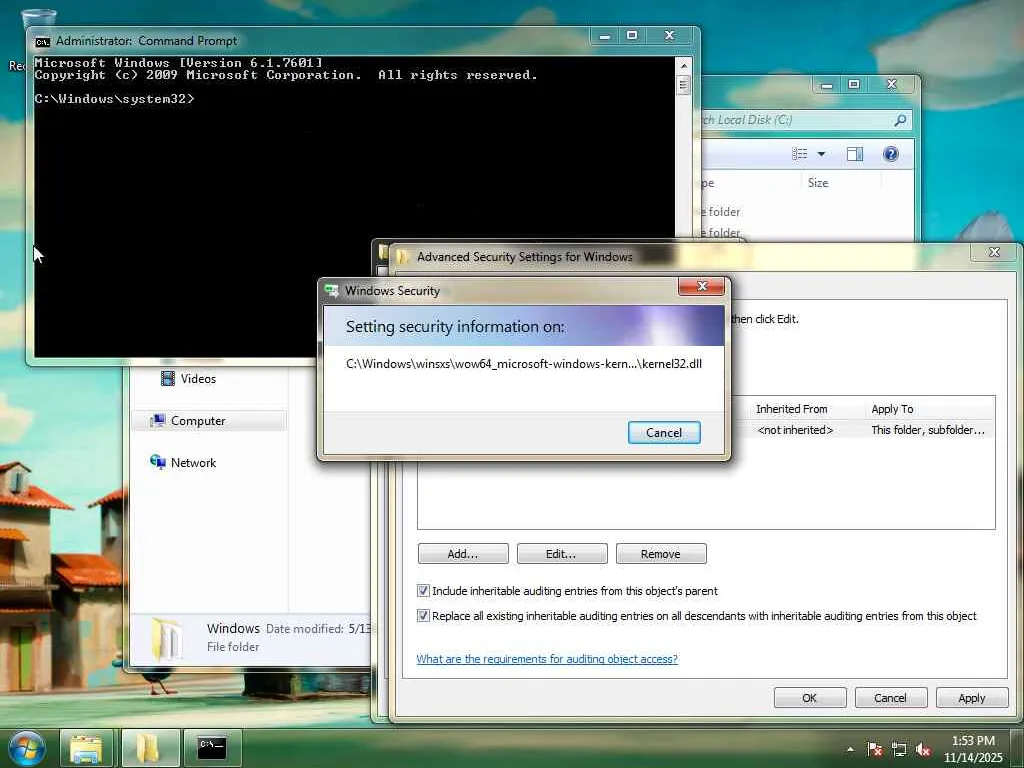Open Explorer help icon

click(x=890, y=153)
